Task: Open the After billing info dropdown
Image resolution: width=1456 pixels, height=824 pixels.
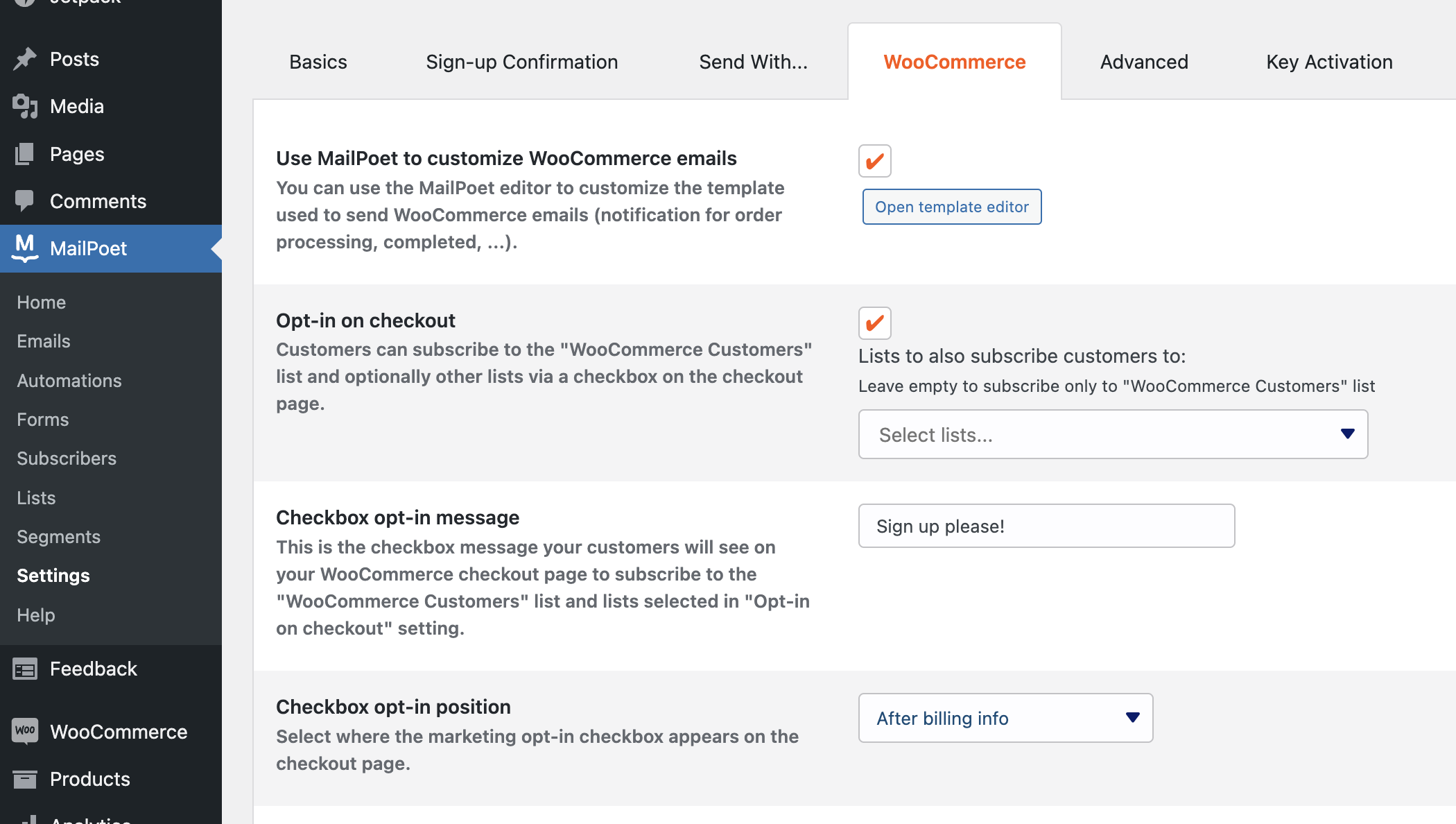Action: [x=1005, y=718]
